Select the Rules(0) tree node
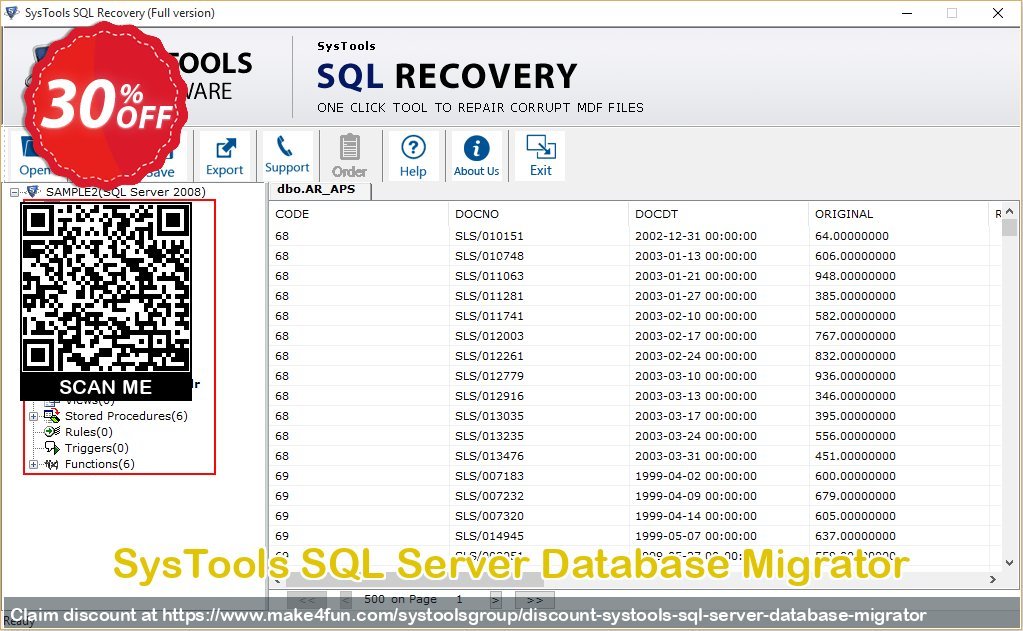Screen dimensions: 1023x631 (89, 432)
